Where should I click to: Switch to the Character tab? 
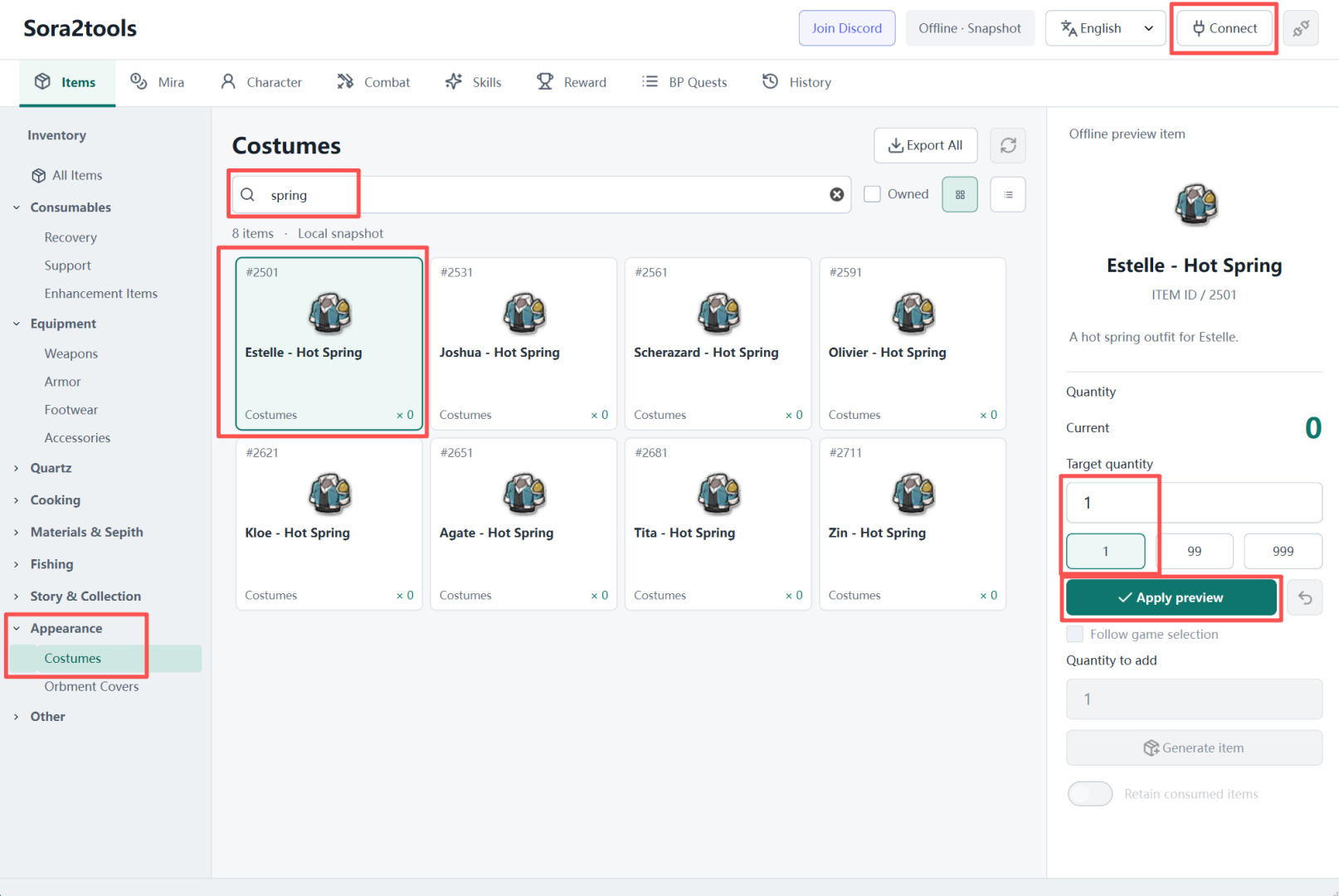(261, 82)
